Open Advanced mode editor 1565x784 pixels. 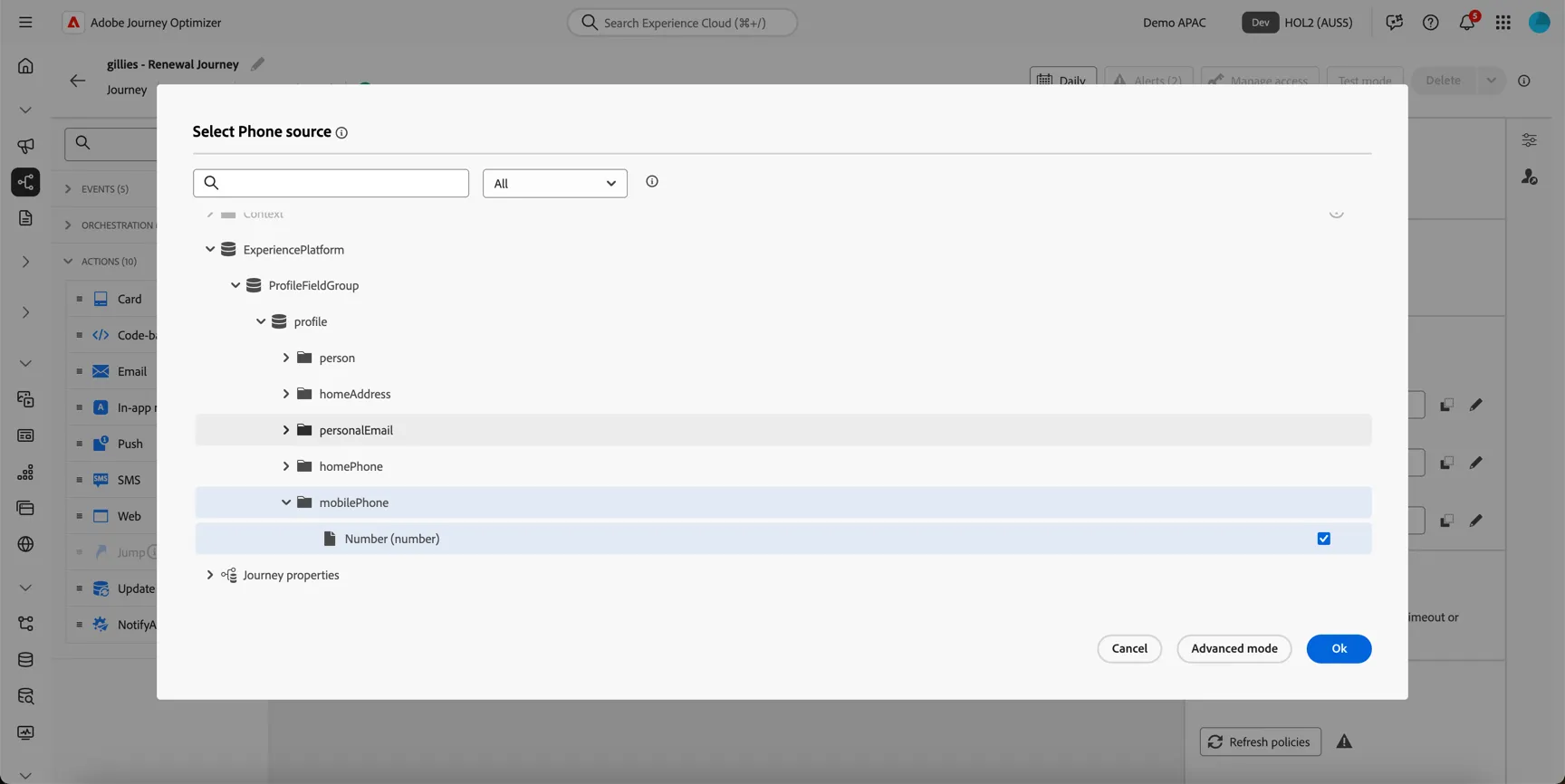click(x=1234, y=648)
